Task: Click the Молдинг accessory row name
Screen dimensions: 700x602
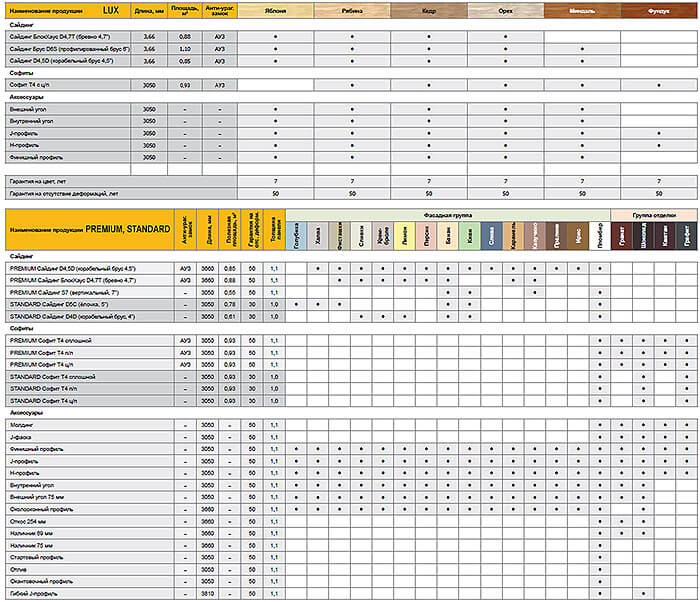Action: click(x=21, y=425)
